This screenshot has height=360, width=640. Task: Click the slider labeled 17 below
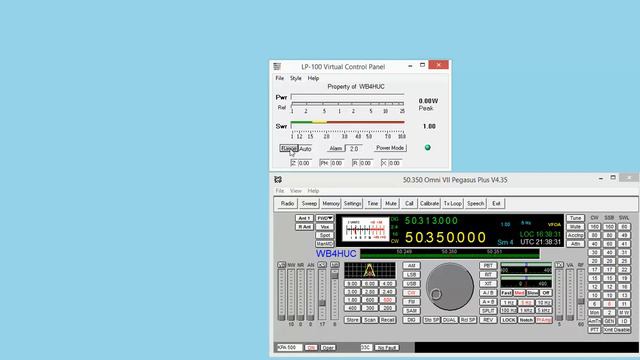click(x=322, y=294)
